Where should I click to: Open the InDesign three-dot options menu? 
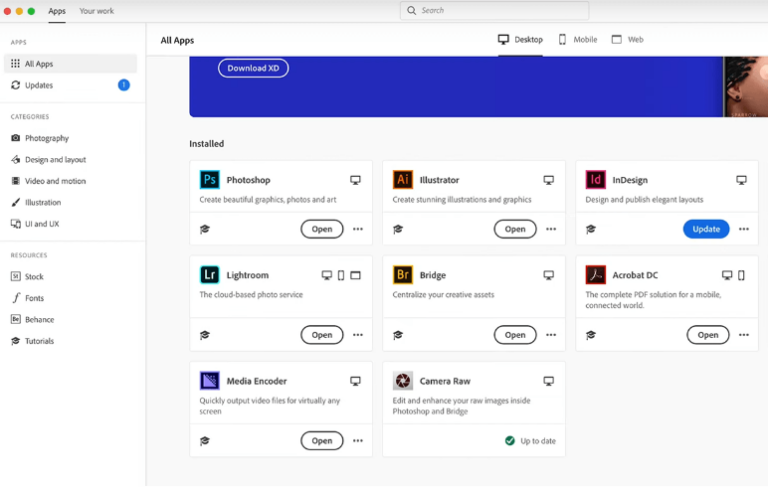pyautogui.click(x=743, y=229)
